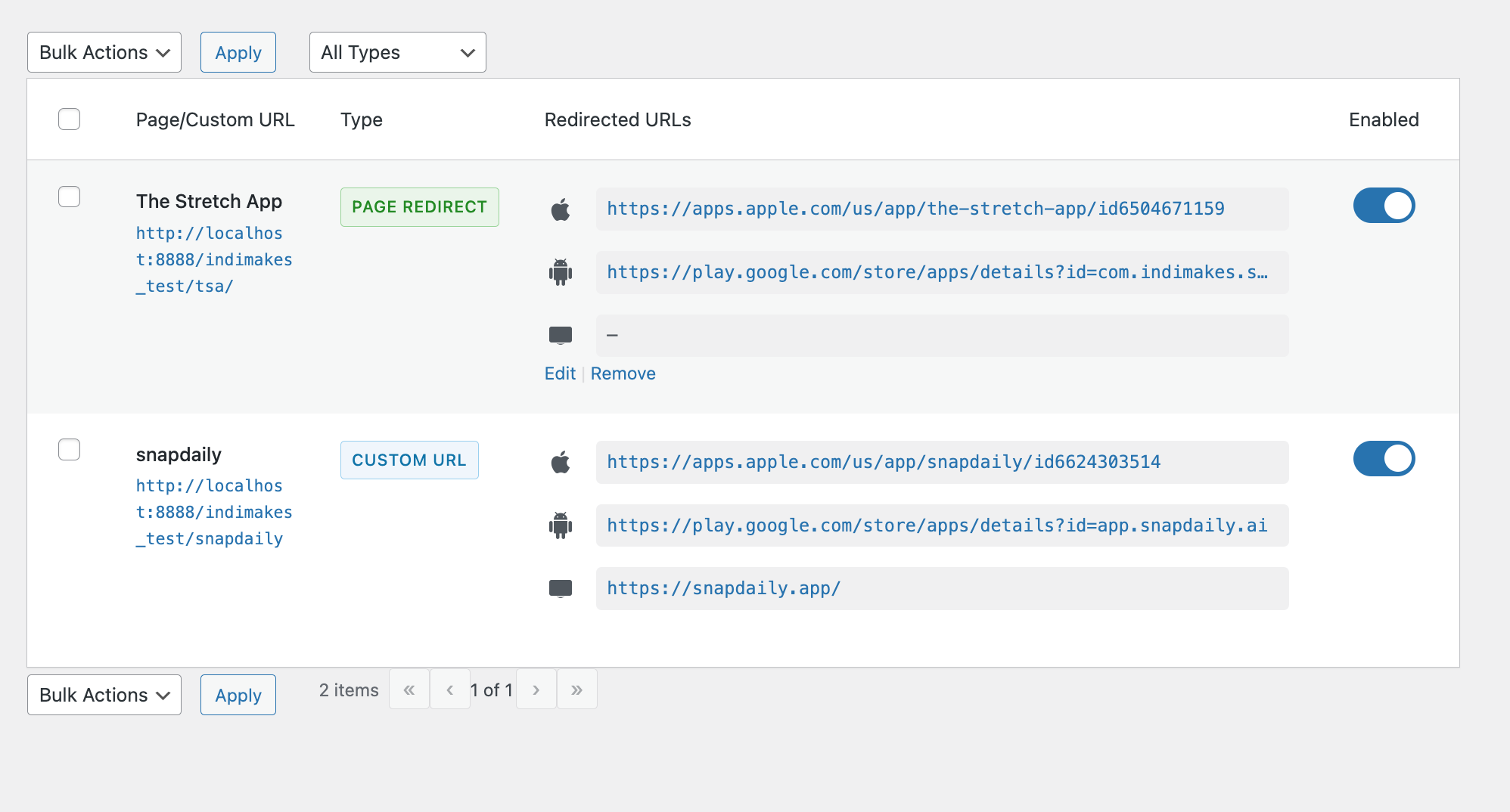This screenshot has width=1510, height=812.
Task: Select the snapdaily row checkbox
Action: point(70,449)
